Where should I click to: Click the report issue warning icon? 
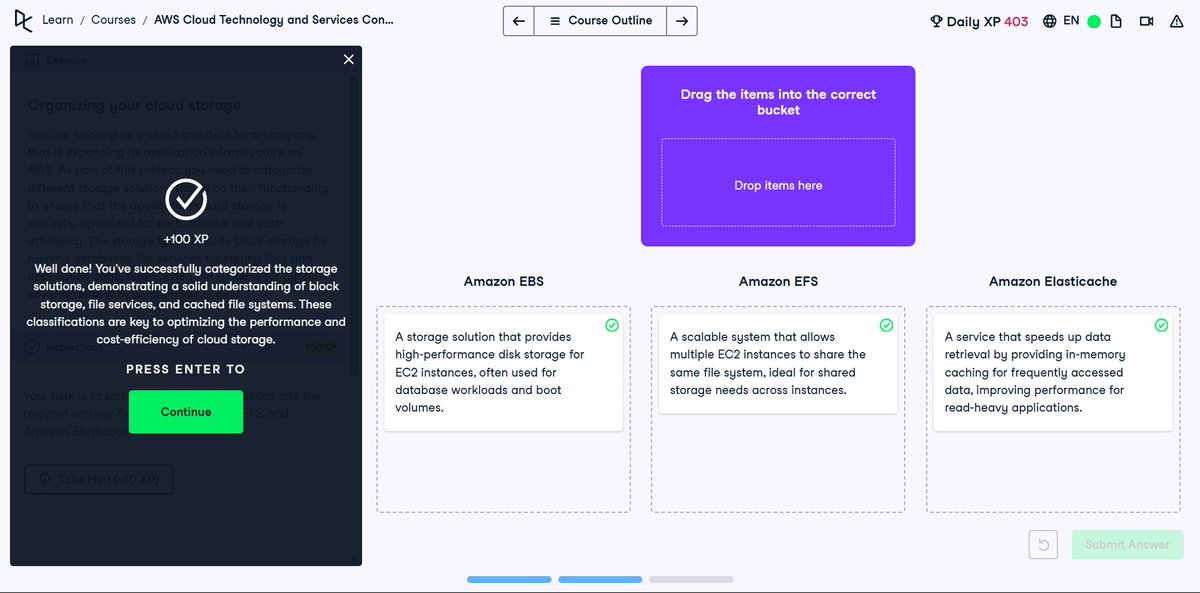pyautogui.click(x=1177, y=21)
